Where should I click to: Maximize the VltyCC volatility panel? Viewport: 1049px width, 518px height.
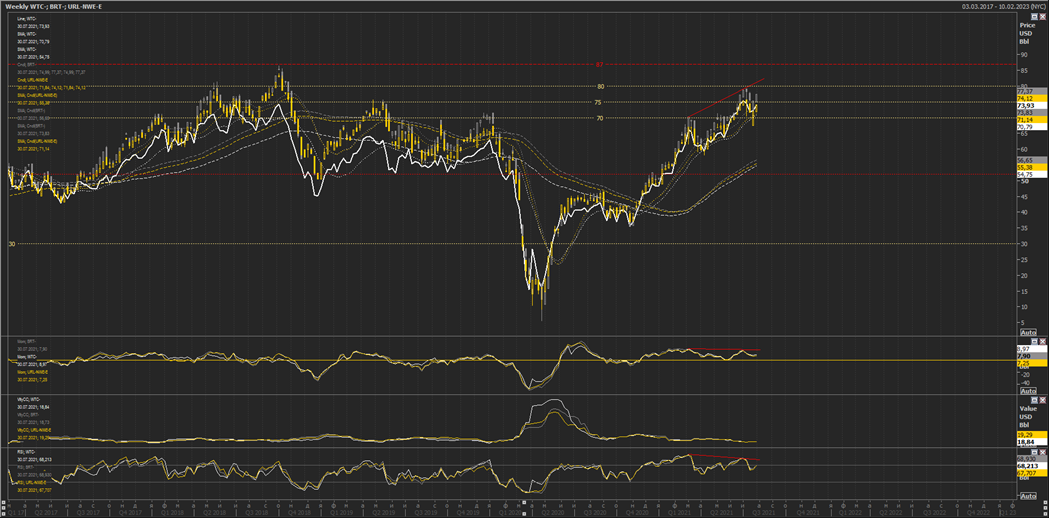tap(1034, 400)
